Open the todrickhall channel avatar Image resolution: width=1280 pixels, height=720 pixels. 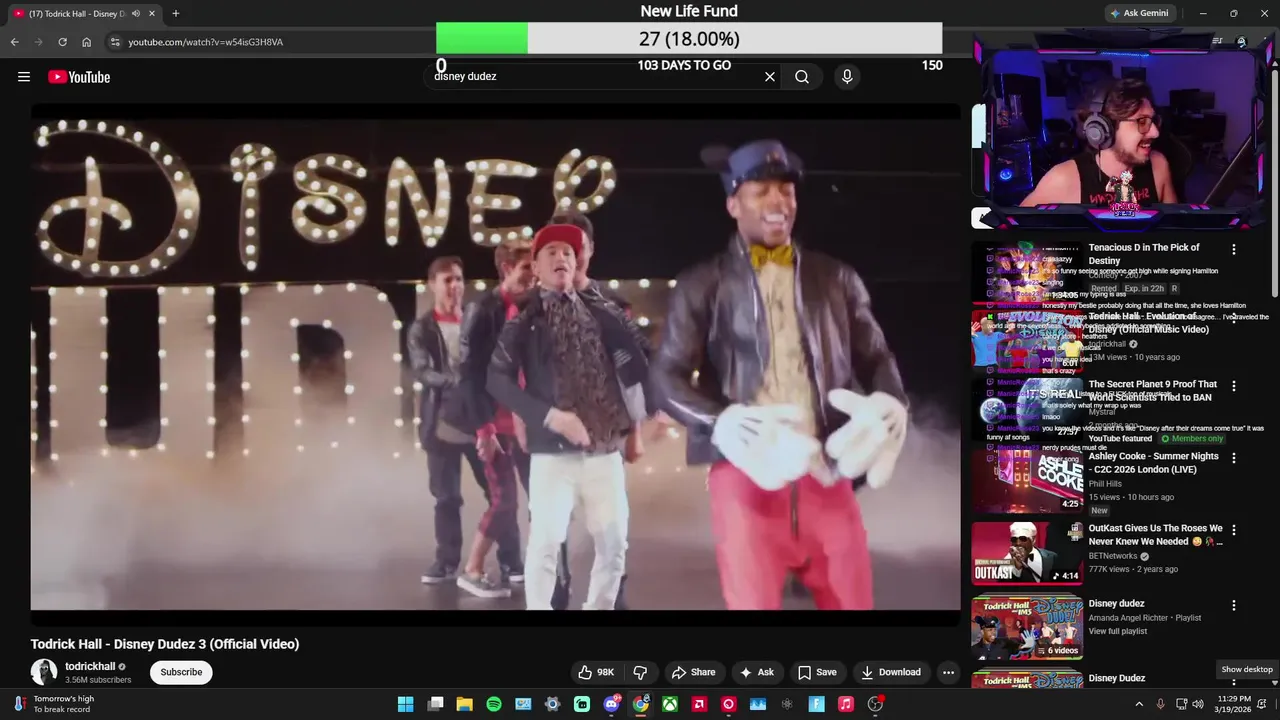click(x=44, y=672)
